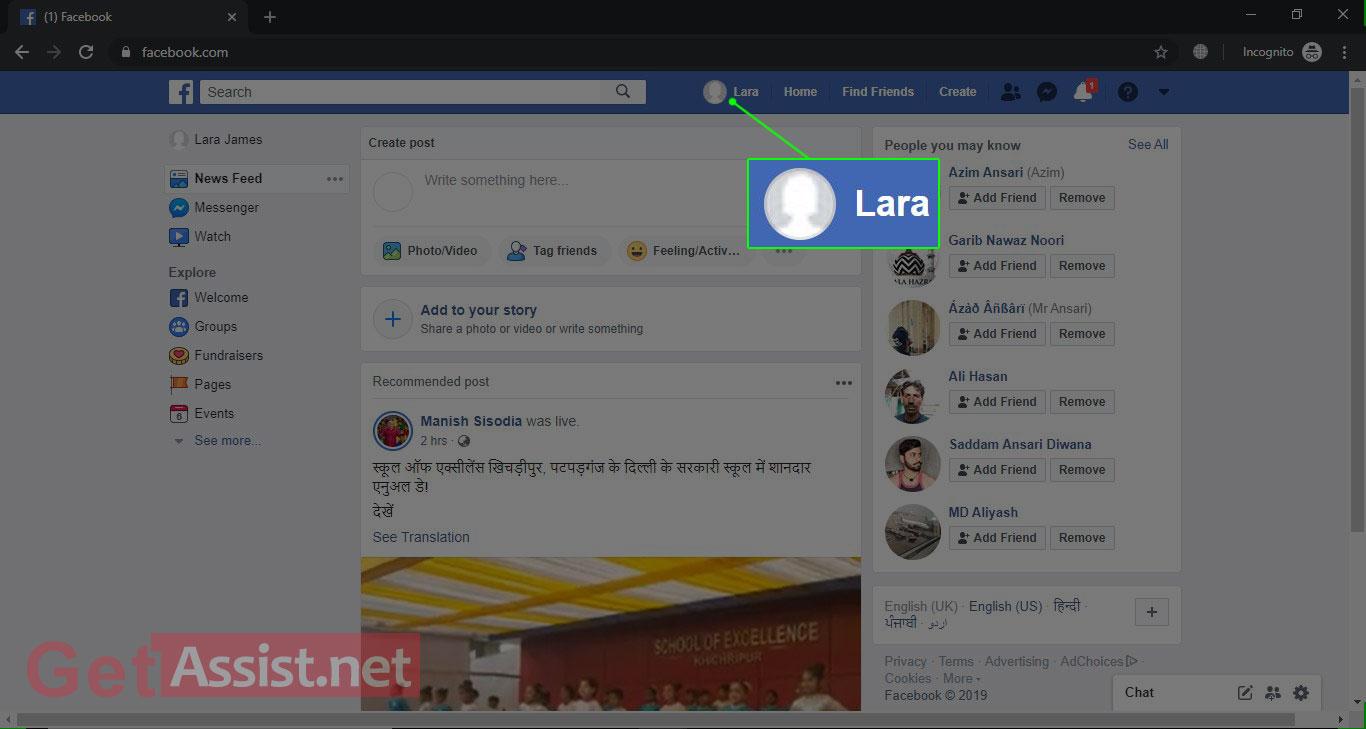Click the Facebook search field
This screenshot has width=1366, height=729.
coord(401,92)
